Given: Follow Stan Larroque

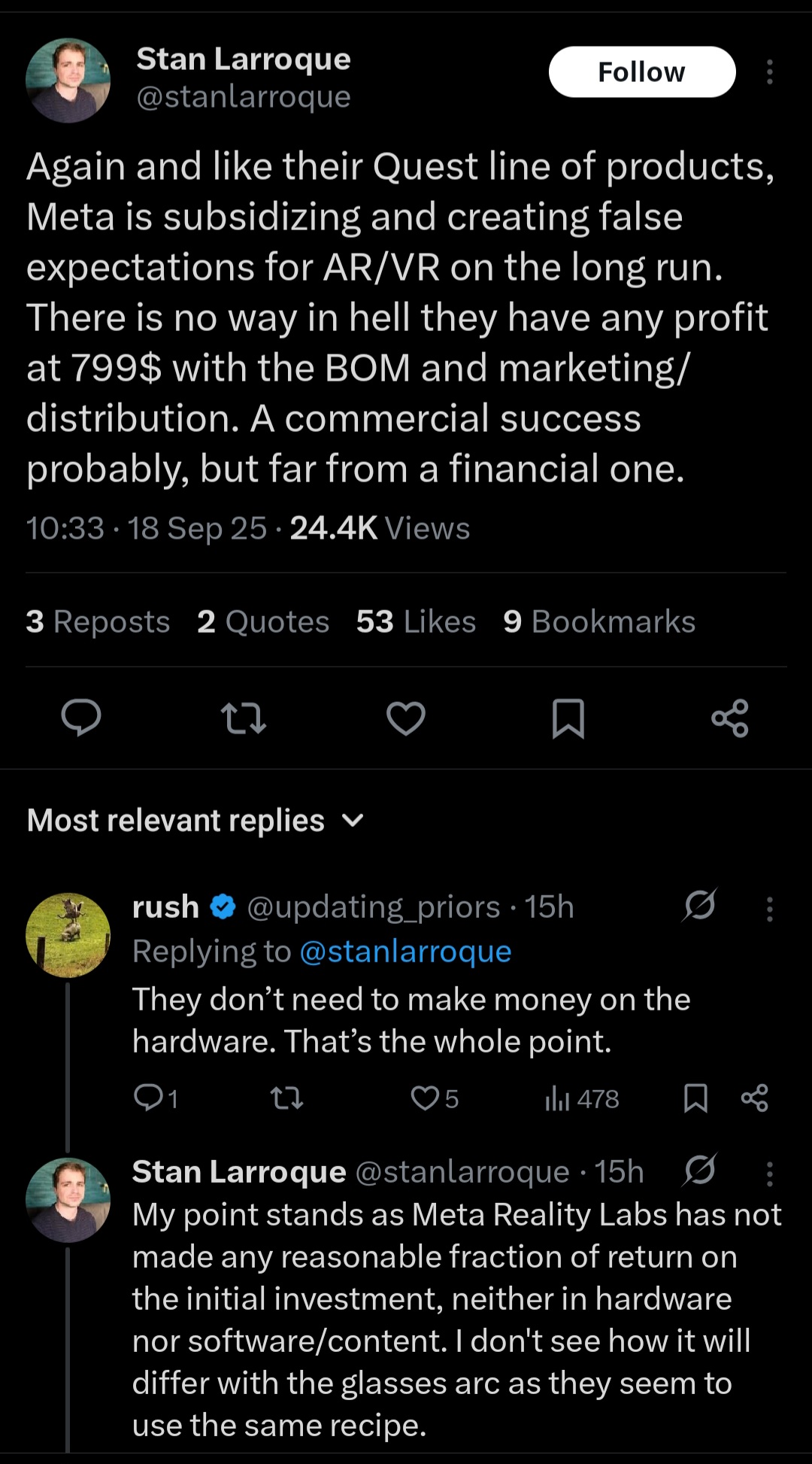Looking at the screenshot, I should click(x=642, y=72).
